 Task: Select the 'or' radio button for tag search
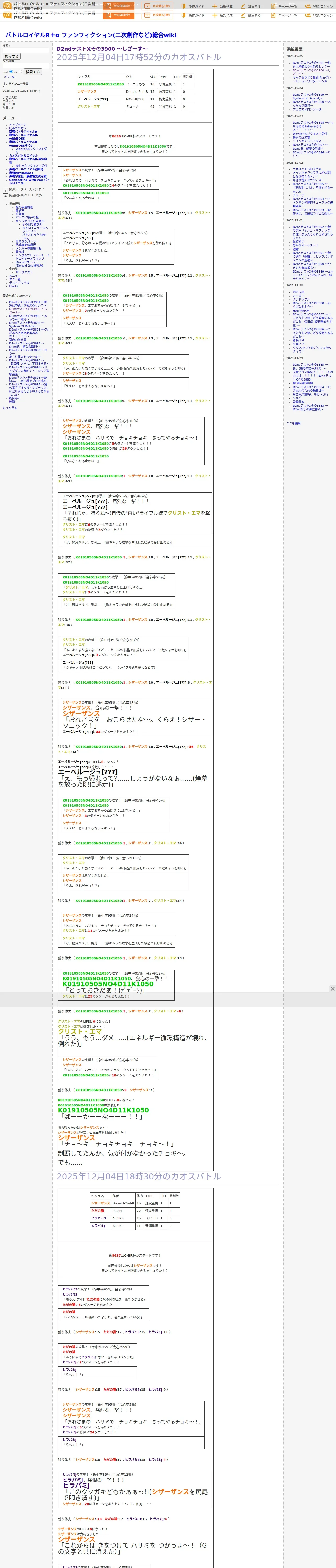coord(20,71)
